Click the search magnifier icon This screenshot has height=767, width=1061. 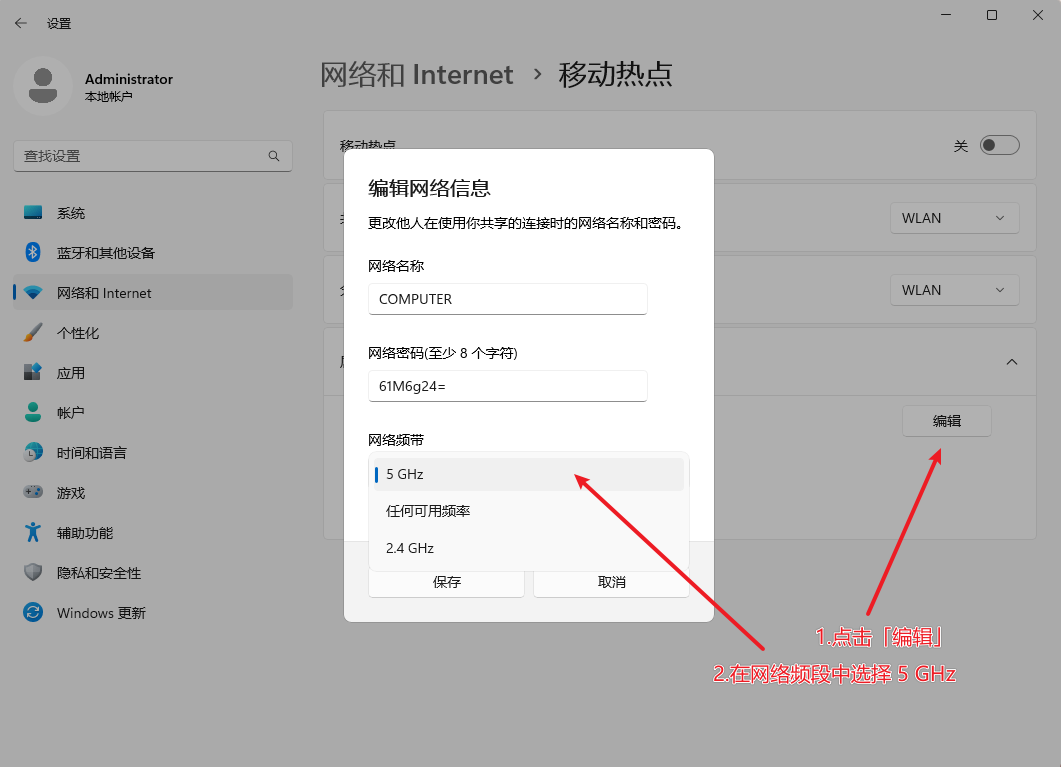point(274,156)
